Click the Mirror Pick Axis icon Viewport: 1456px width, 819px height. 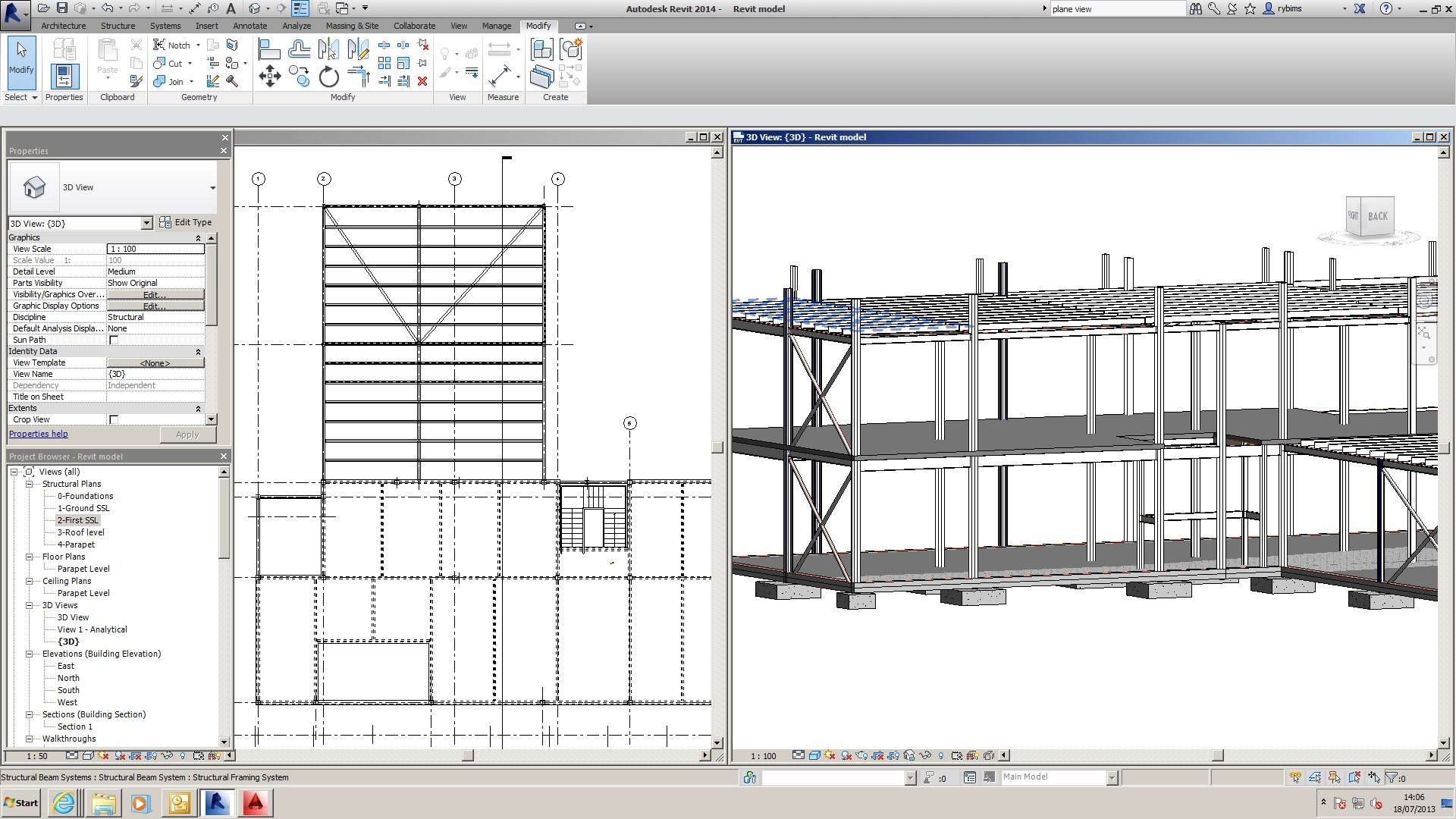pos(328,50)
